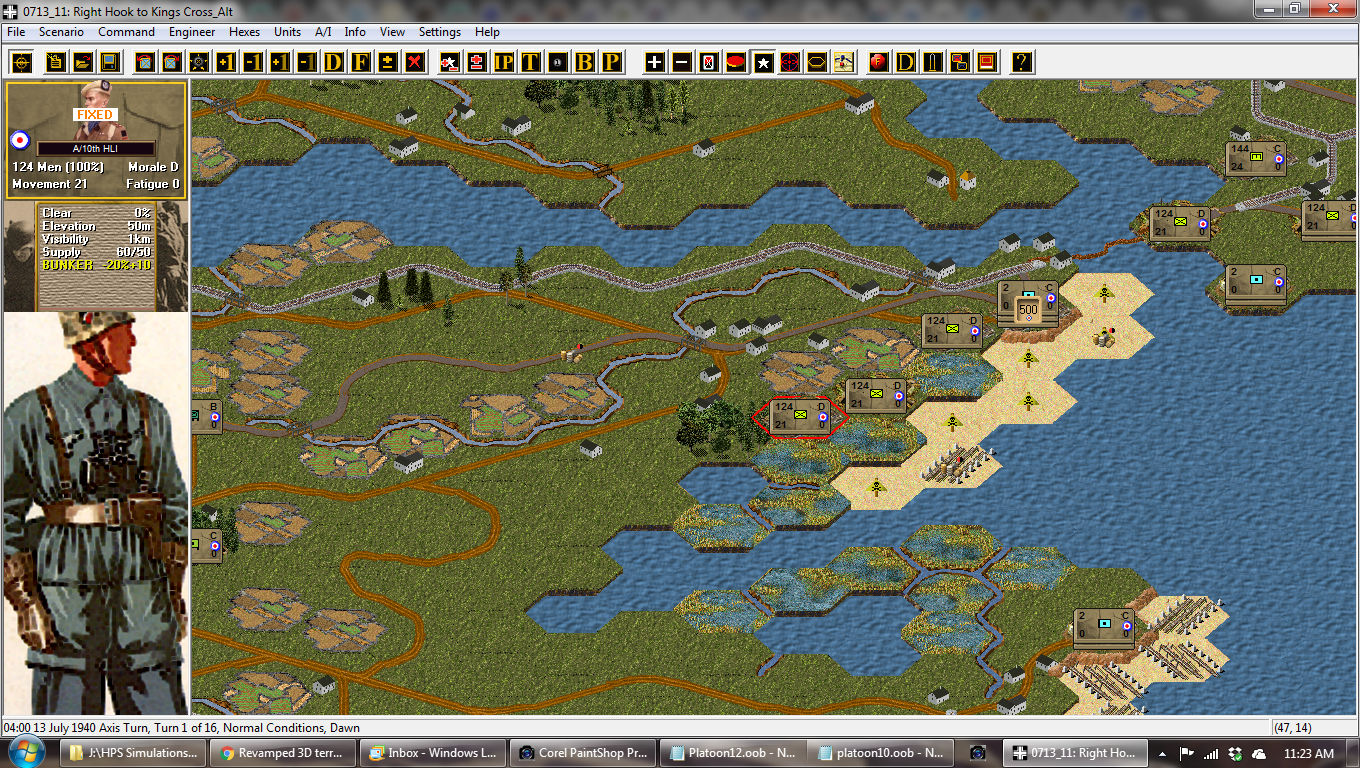Viewport: 1360px width, 768px height.
Task: Click the A/10th HLI unit name bar
Action: coord(96,149)
